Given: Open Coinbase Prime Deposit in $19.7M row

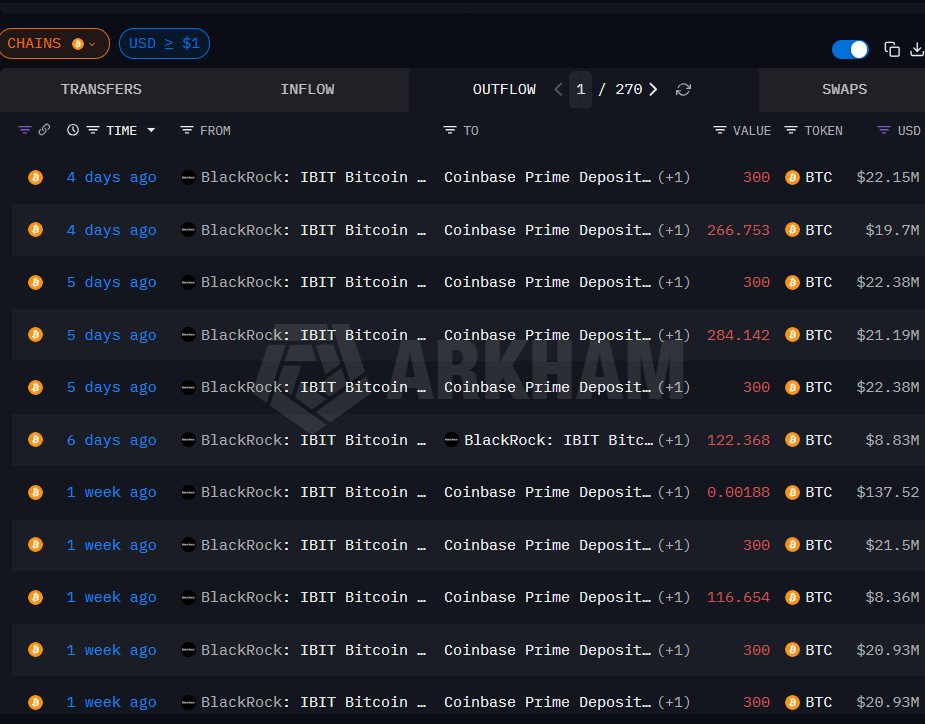Looking at the screenshot, I should point(547,230).
